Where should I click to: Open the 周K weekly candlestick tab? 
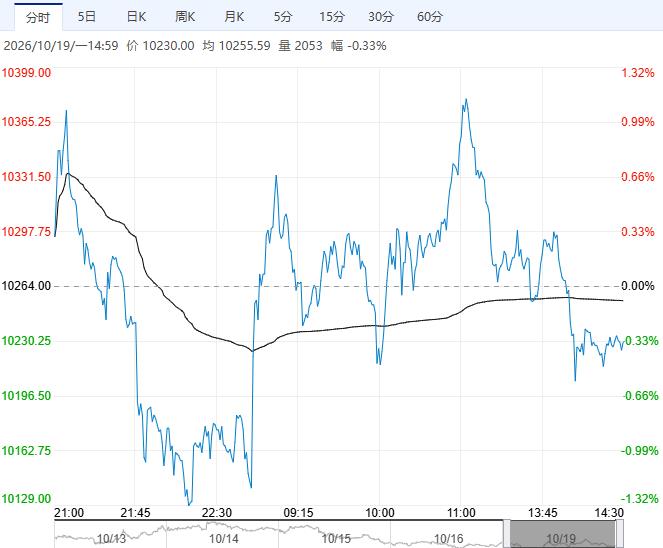pyautogui.click(x=185, y=17)
